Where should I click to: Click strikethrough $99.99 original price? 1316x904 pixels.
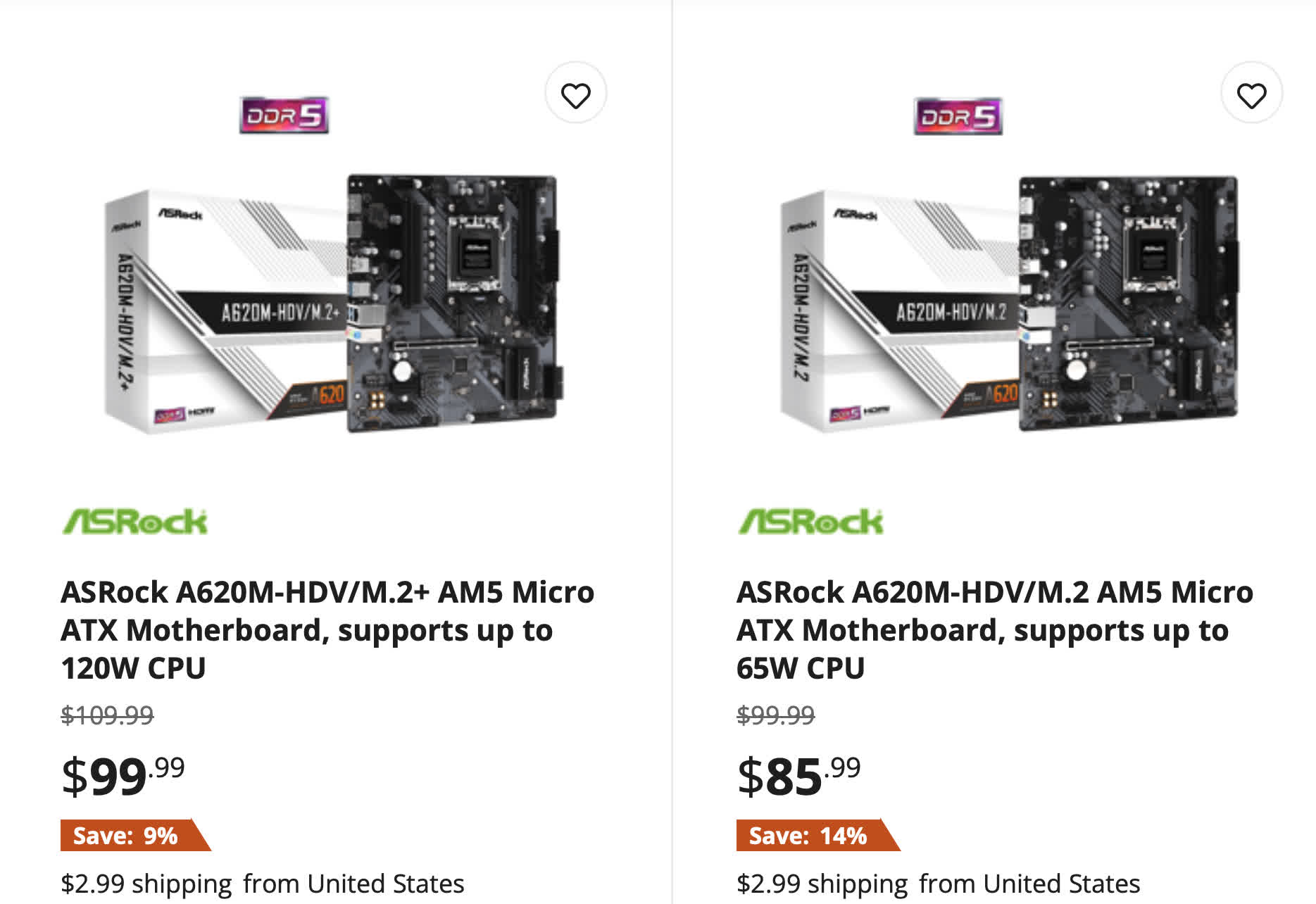coord(776,715)
